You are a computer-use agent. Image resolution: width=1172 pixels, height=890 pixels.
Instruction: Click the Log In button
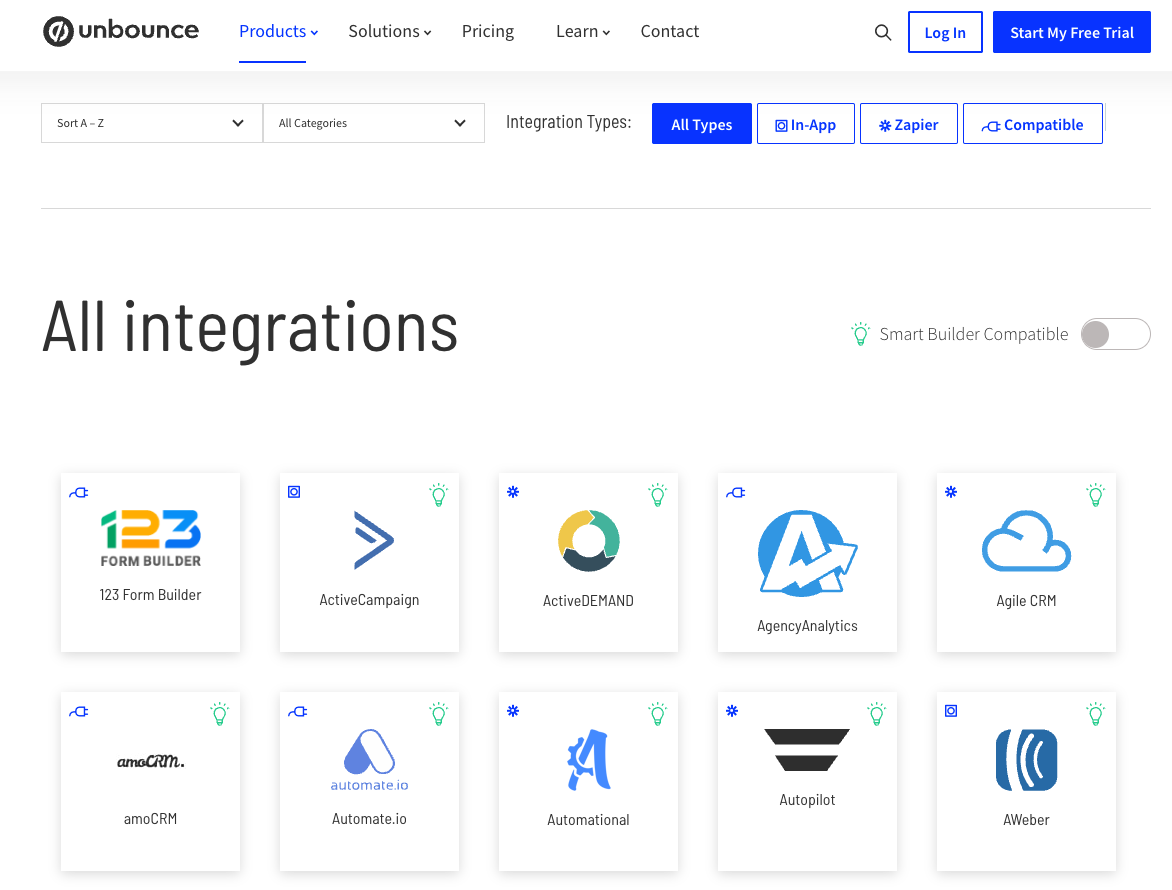(946, 32)
